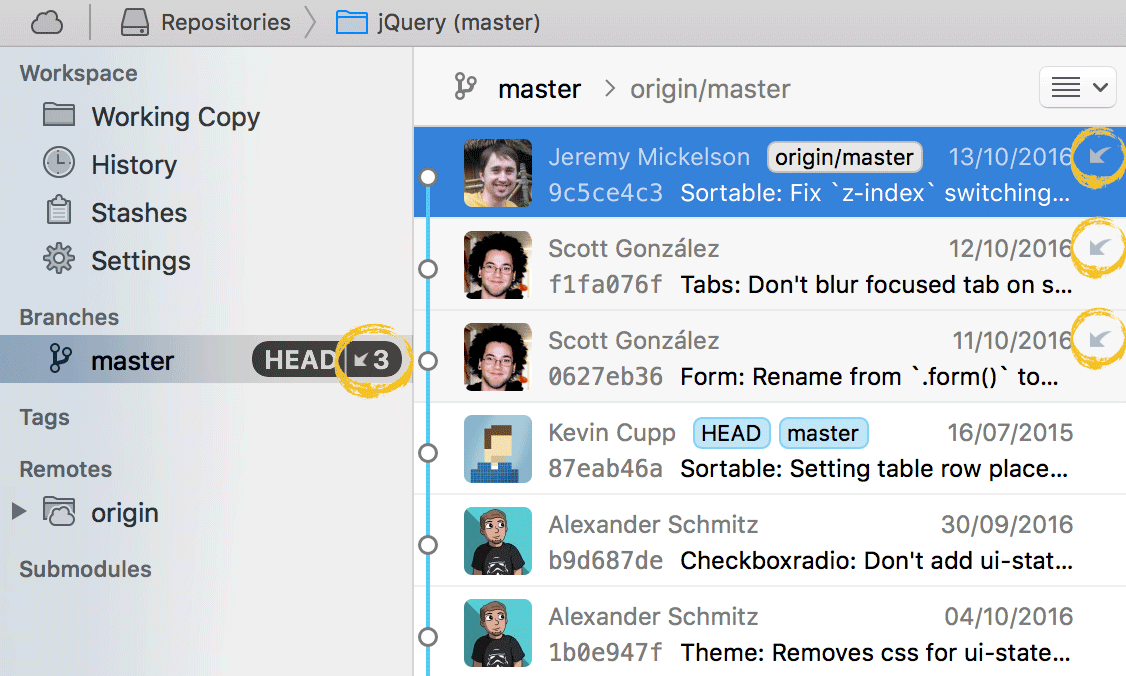Click the HEAD badge on the Kevin Cupp commit

click(x=731, y=433)
